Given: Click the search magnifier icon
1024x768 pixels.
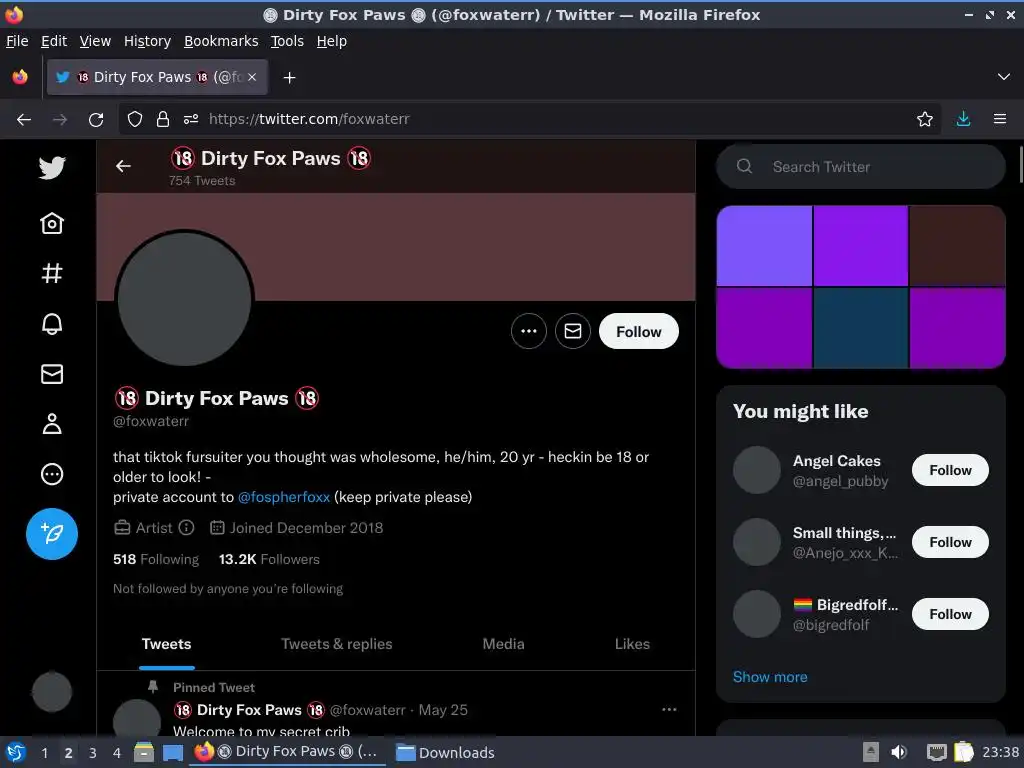Looking at the screenshot, I should coord(744,167).
